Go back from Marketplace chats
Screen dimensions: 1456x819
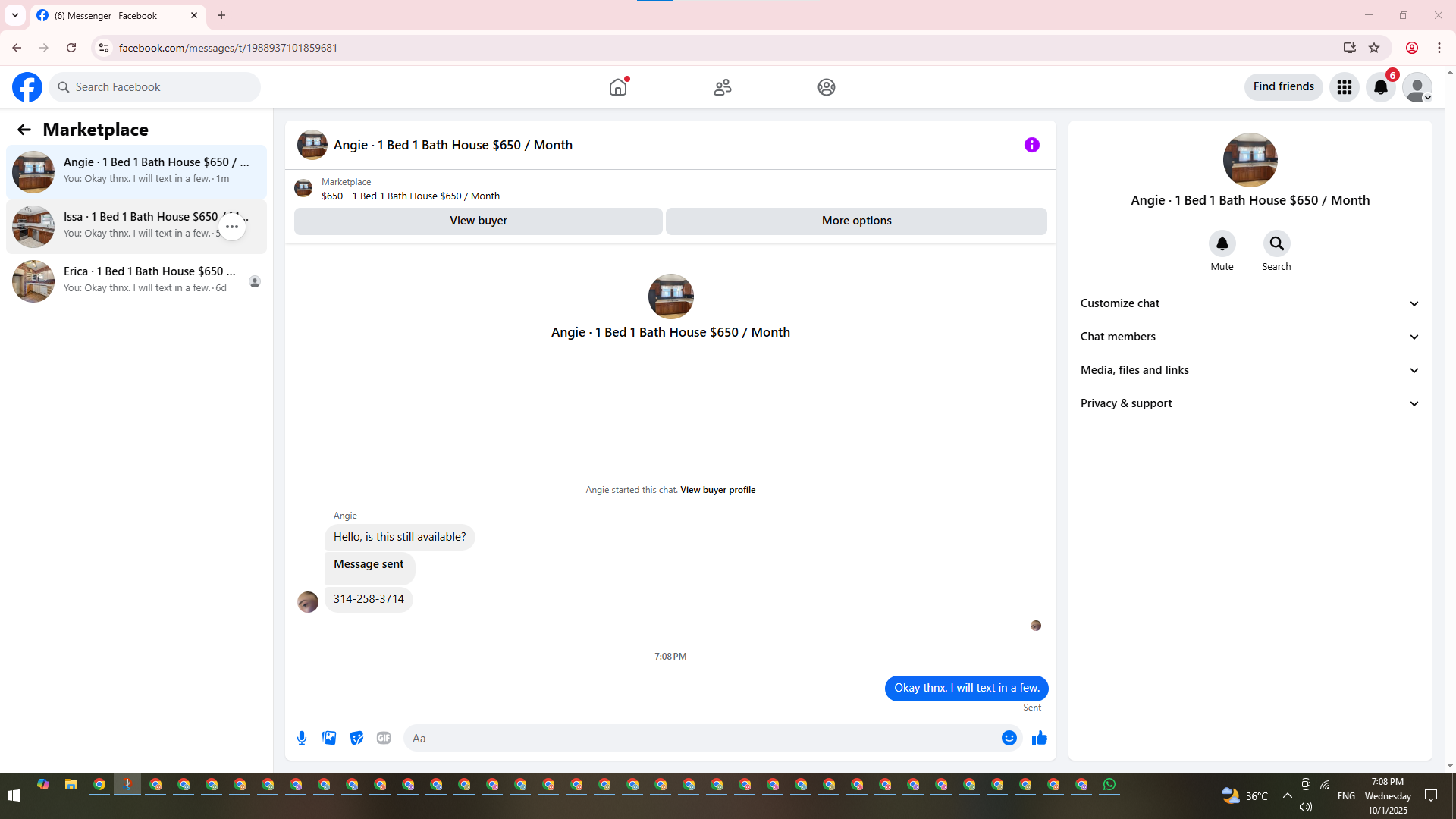point(24,130)
